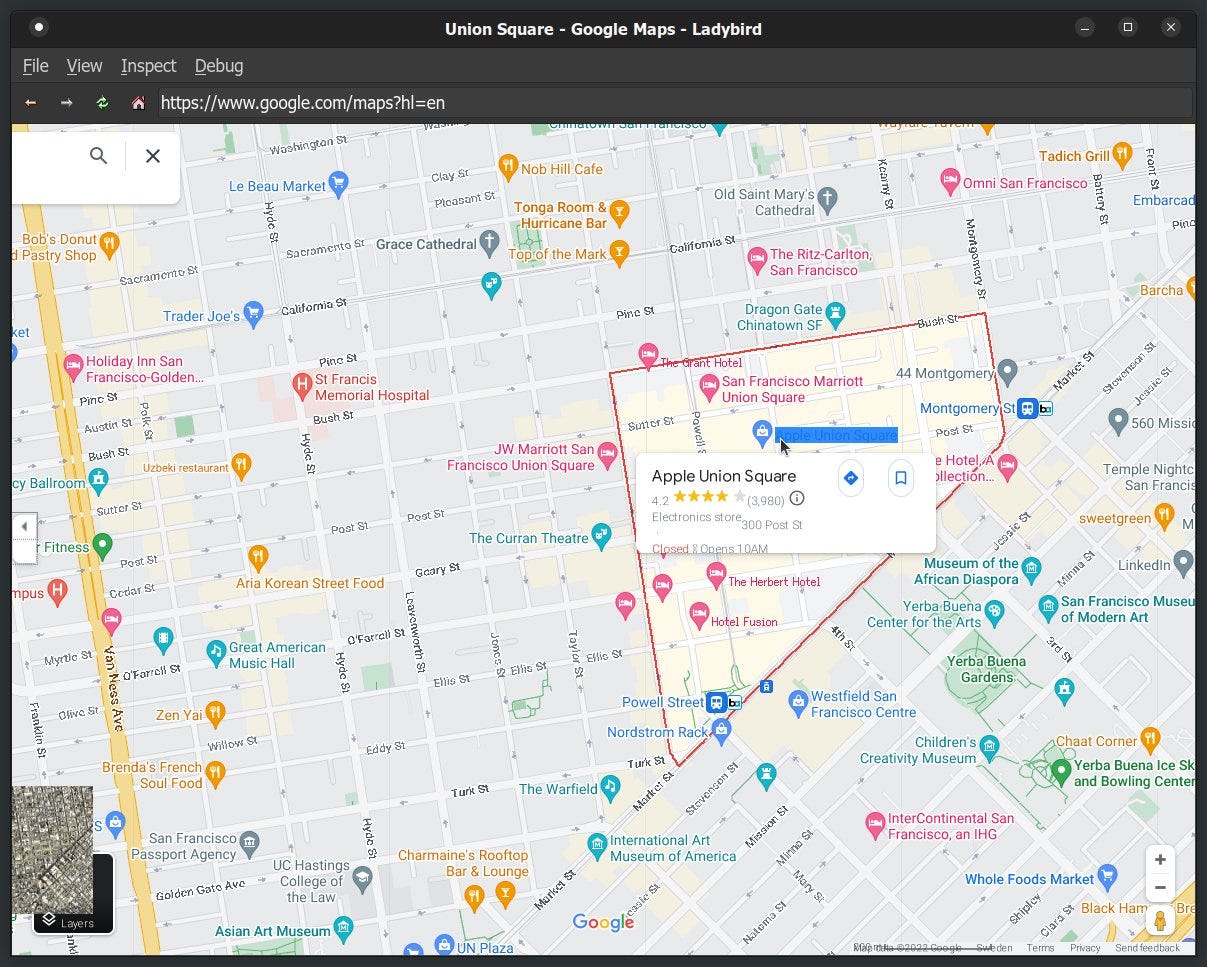
Task: Open the Terms link
Action: 1040,948
